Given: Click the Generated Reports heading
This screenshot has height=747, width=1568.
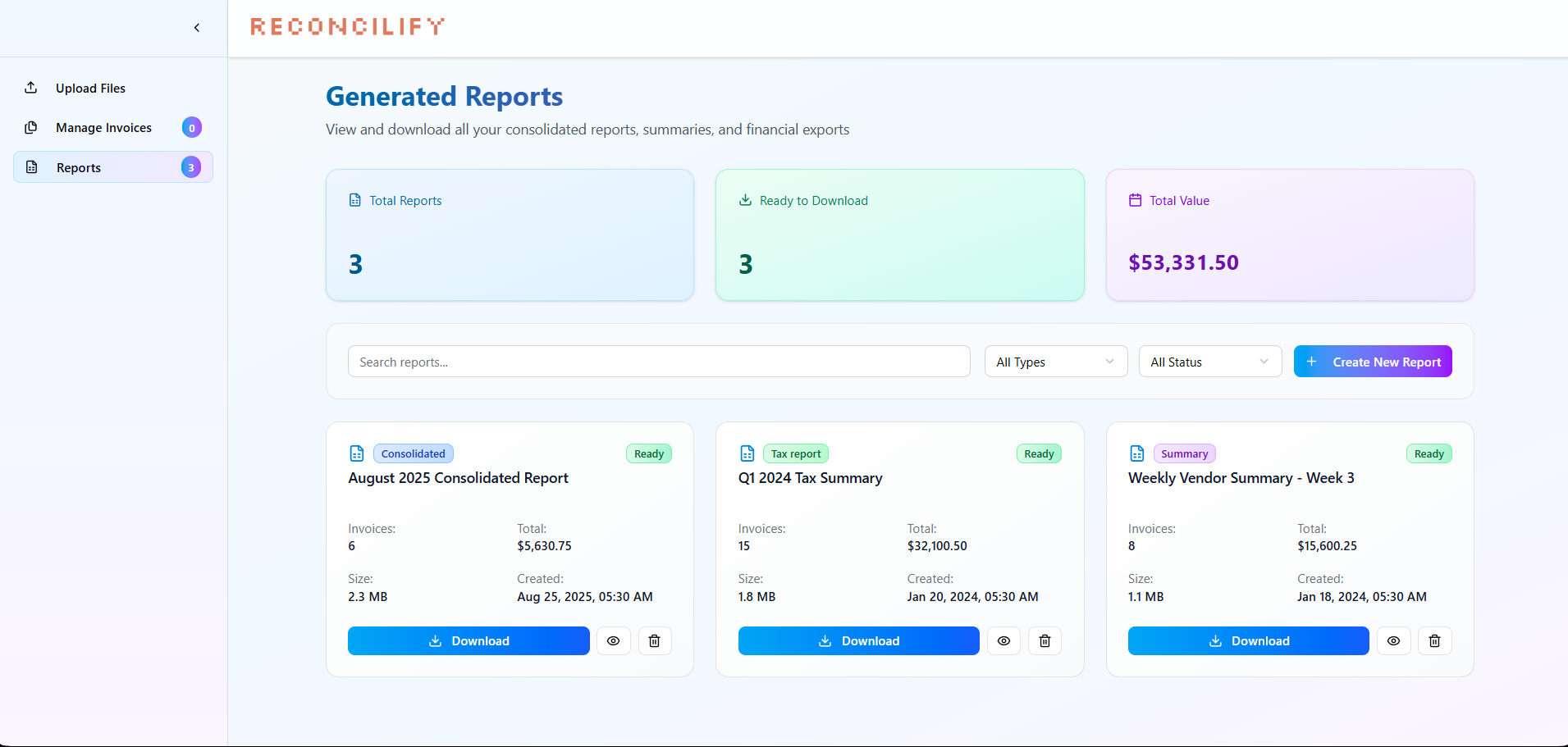Looking at the screenshot, I should point(444,97).
